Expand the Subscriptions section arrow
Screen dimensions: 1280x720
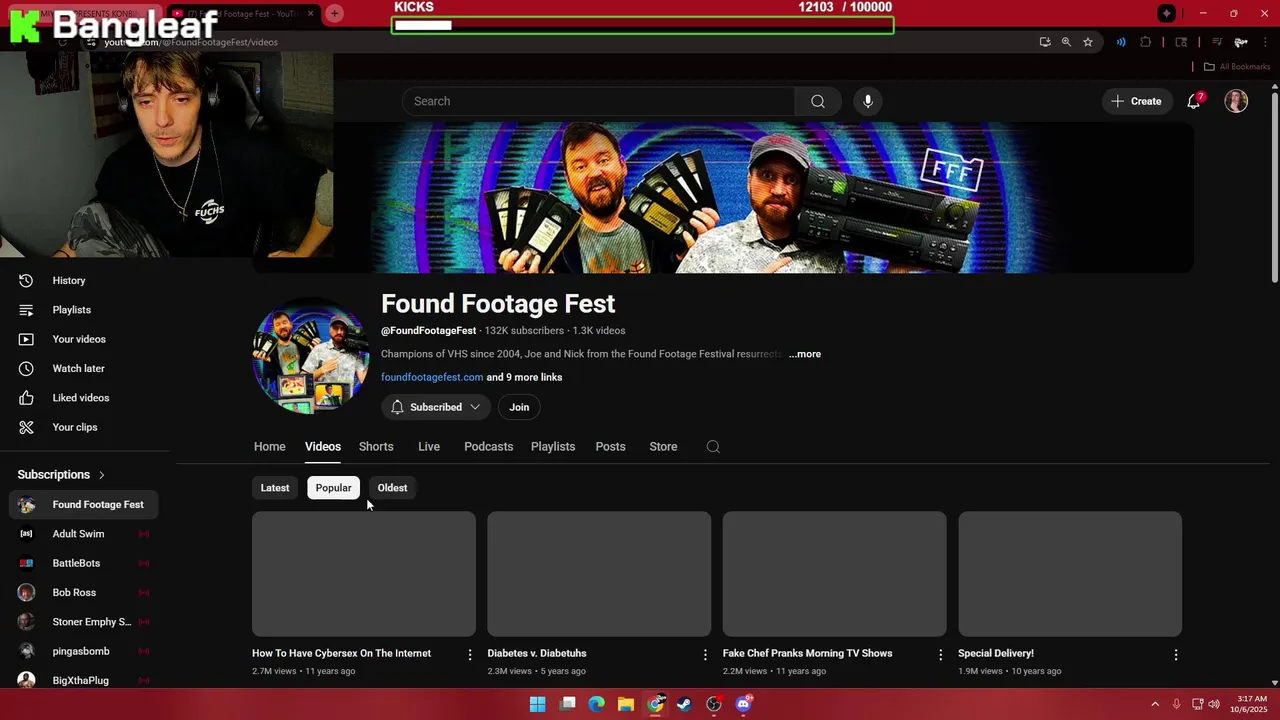pos(101,475)
